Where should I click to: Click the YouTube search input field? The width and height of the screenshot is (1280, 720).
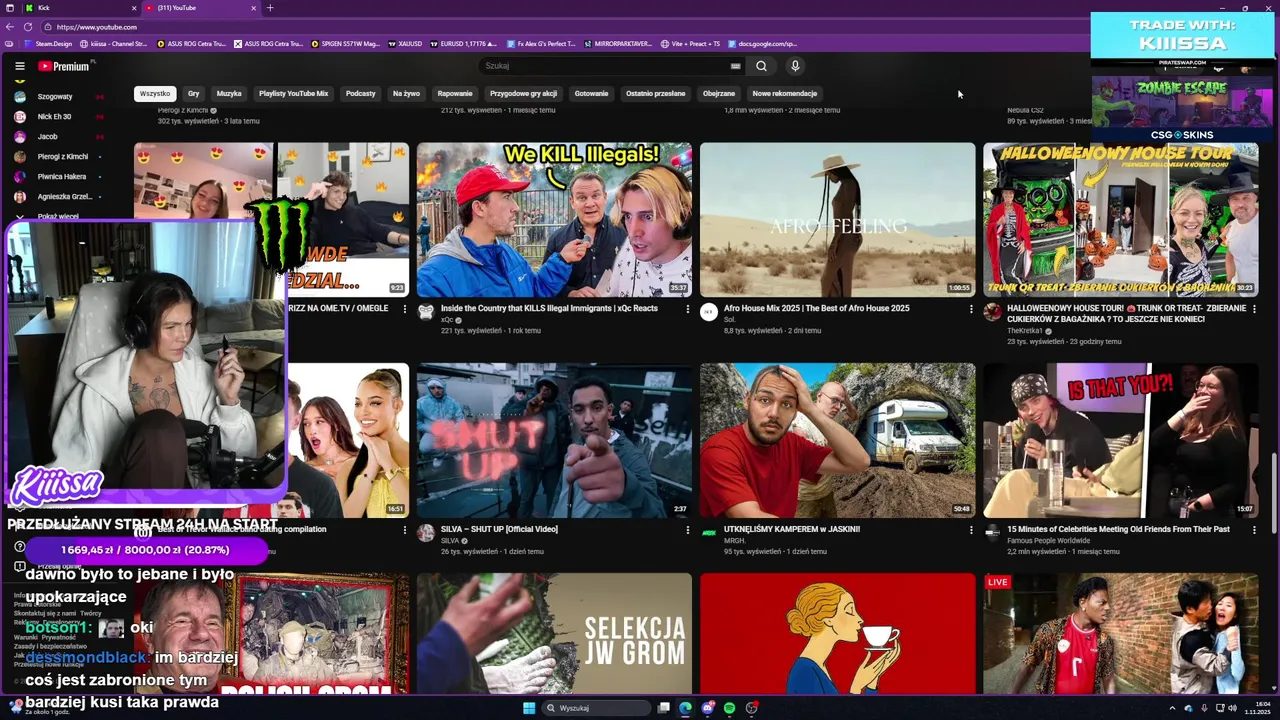pos(603,66)
